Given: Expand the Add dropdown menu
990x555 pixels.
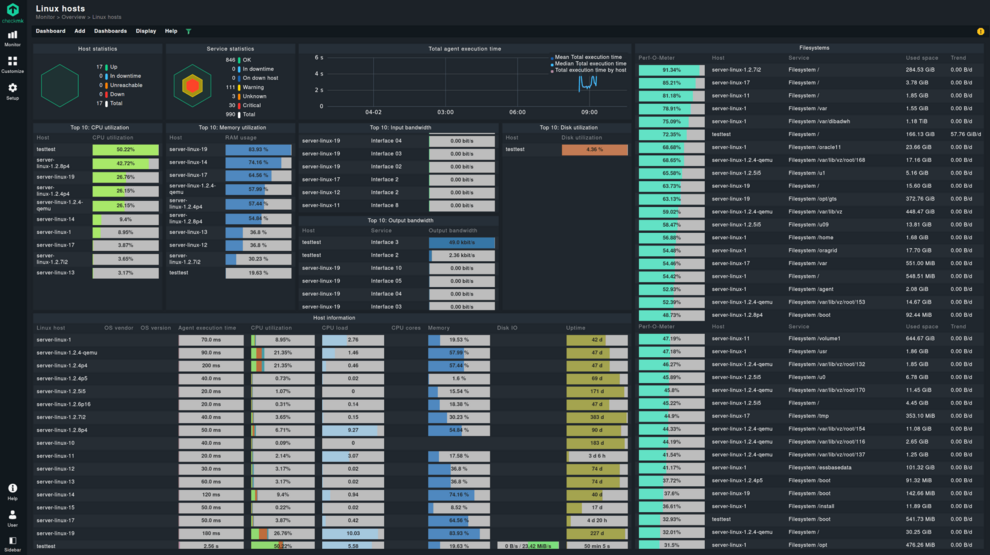Looking at the screenshot, I should coord(80,31).
